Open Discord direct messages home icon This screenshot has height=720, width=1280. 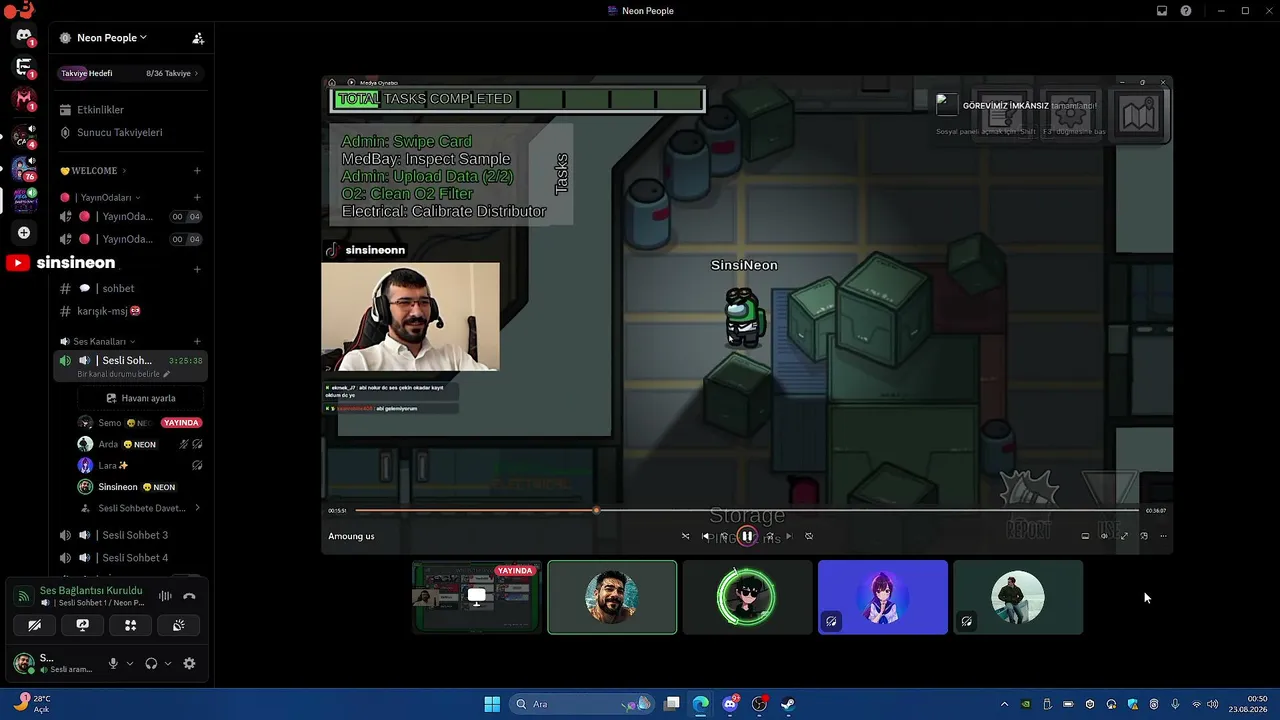click(x=24, y=36)
